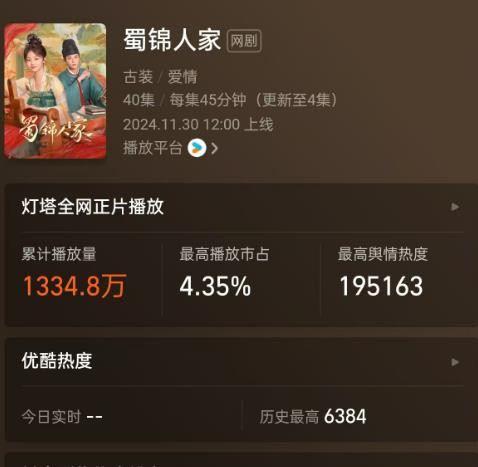Tap the 灯塔全网正片播放 header
The width and height of the screenshot is (478, 467).
[93, 207]
